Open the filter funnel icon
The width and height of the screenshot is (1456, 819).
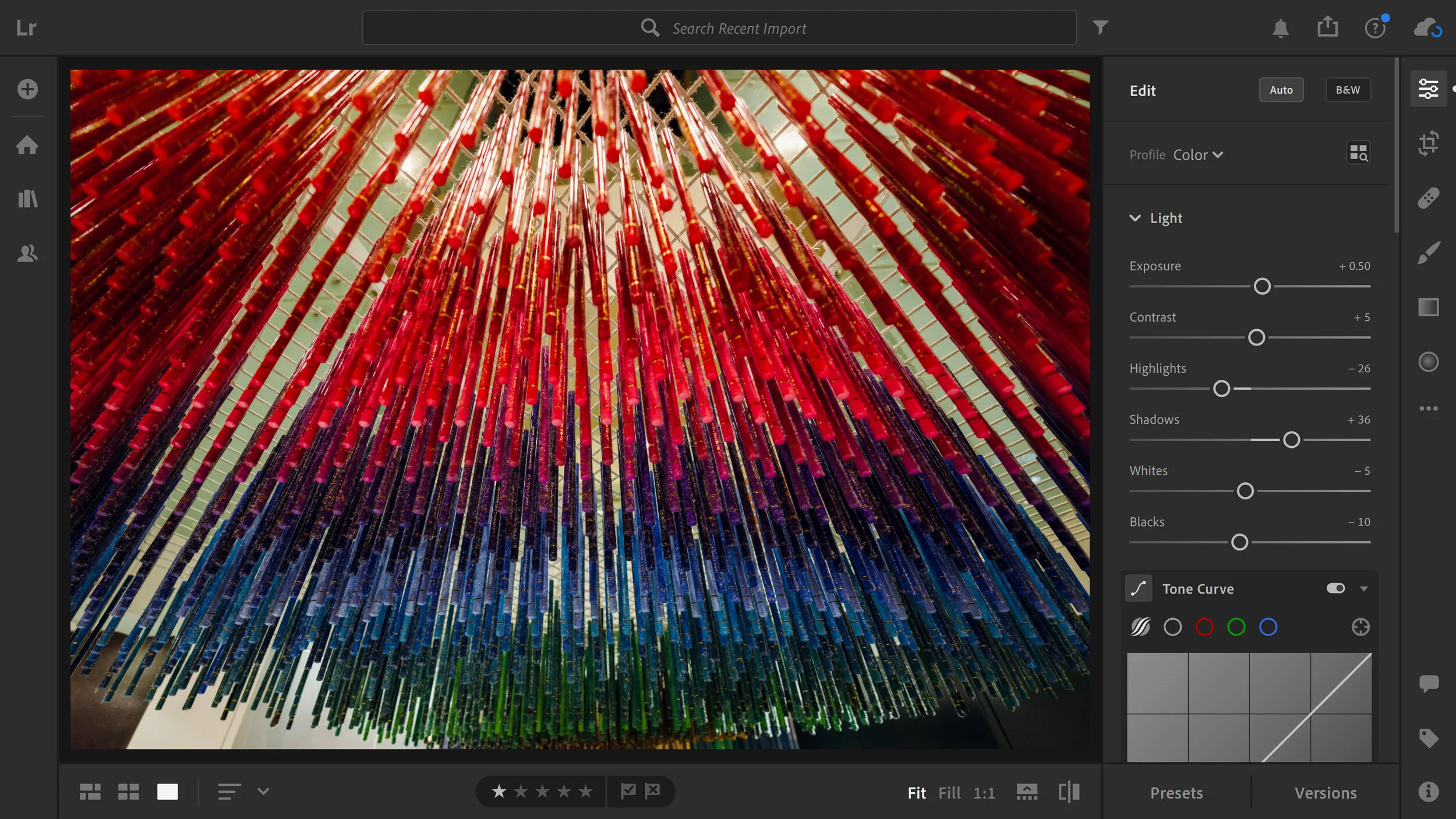[x=1100, y=27]
